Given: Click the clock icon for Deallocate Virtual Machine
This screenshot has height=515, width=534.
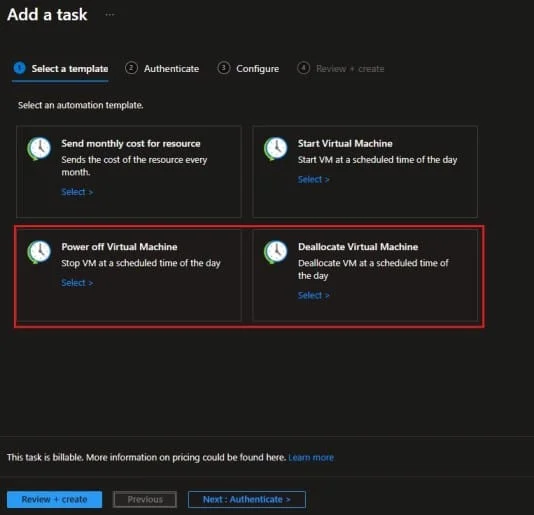Looking at the screenshot, I should coord(275,252).
